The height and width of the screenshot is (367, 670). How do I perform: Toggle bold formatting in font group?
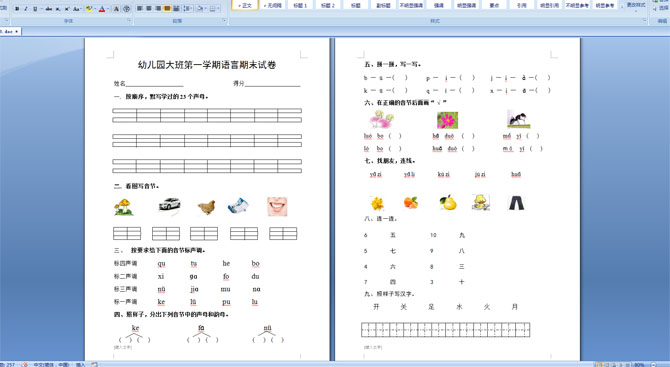click(x=17, y=9)
